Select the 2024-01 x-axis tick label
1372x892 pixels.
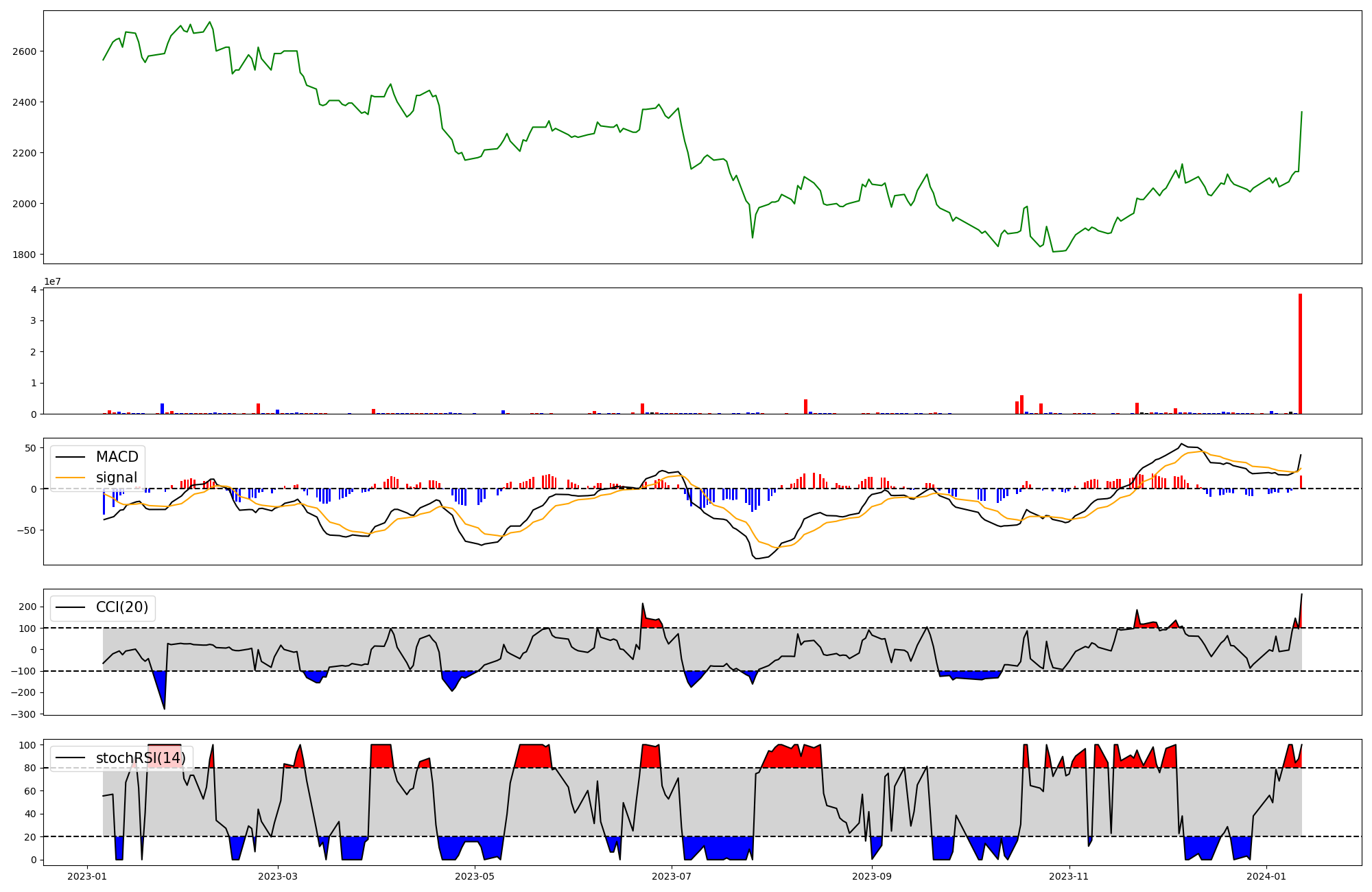[x=1266, y=876]
